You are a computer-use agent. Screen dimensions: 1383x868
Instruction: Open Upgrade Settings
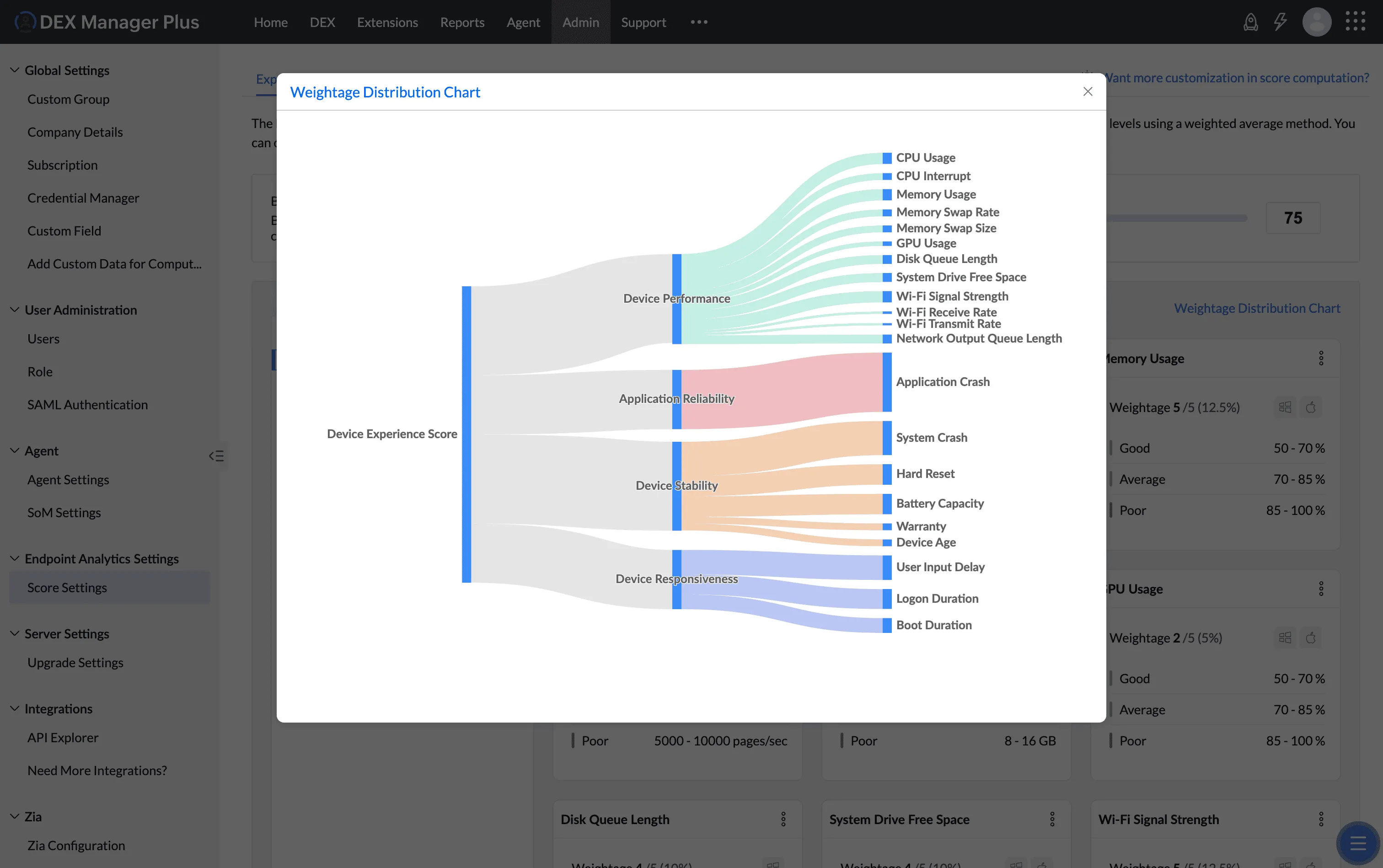[x=75, y=663]
